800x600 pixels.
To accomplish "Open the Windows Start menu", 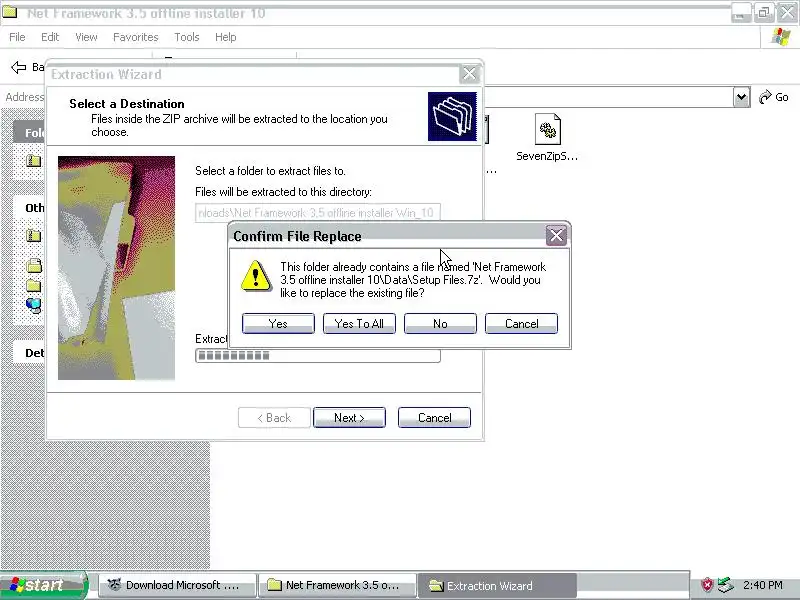I will click(x=43, y=585).
